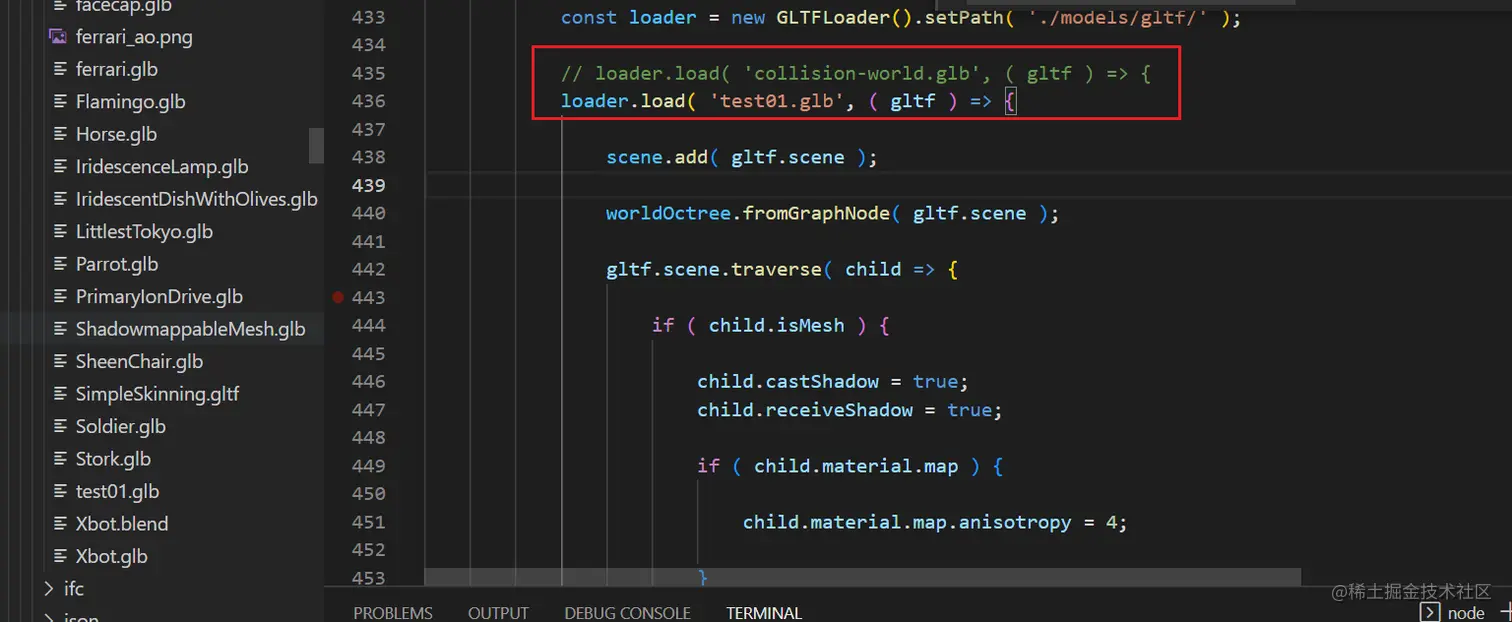Select Parrot.glb in the explorer
Screen dimensions: 1512x622
click(x=117, y=264)
